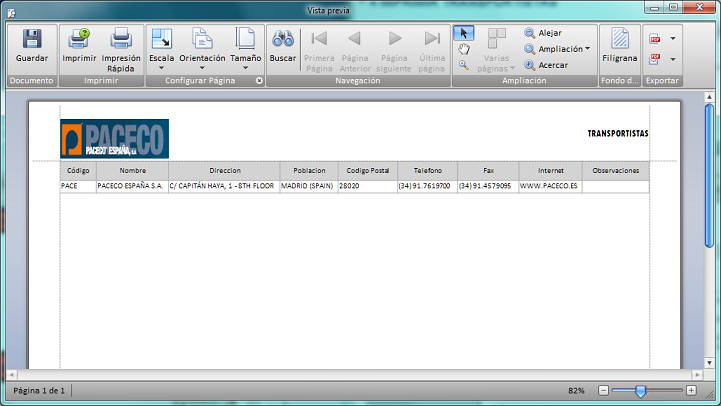The image size is (721, 406).
Task: Open Varias páginas layout dropdown
Action: pos(496,49)
